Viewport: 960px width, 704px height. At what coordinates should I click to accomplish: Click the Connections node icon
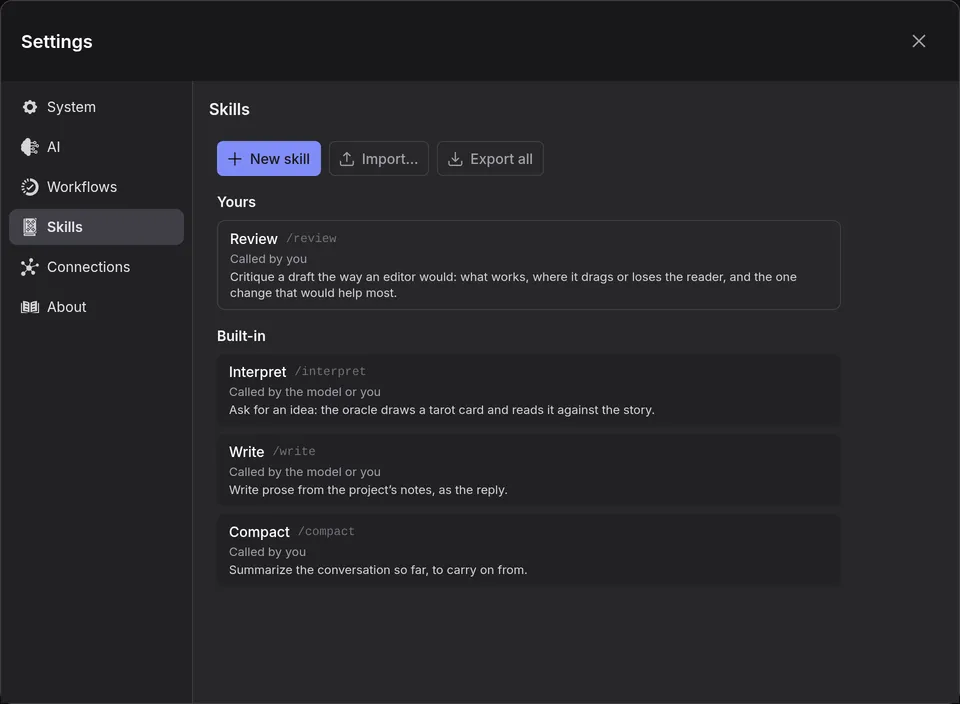(29, 267)
